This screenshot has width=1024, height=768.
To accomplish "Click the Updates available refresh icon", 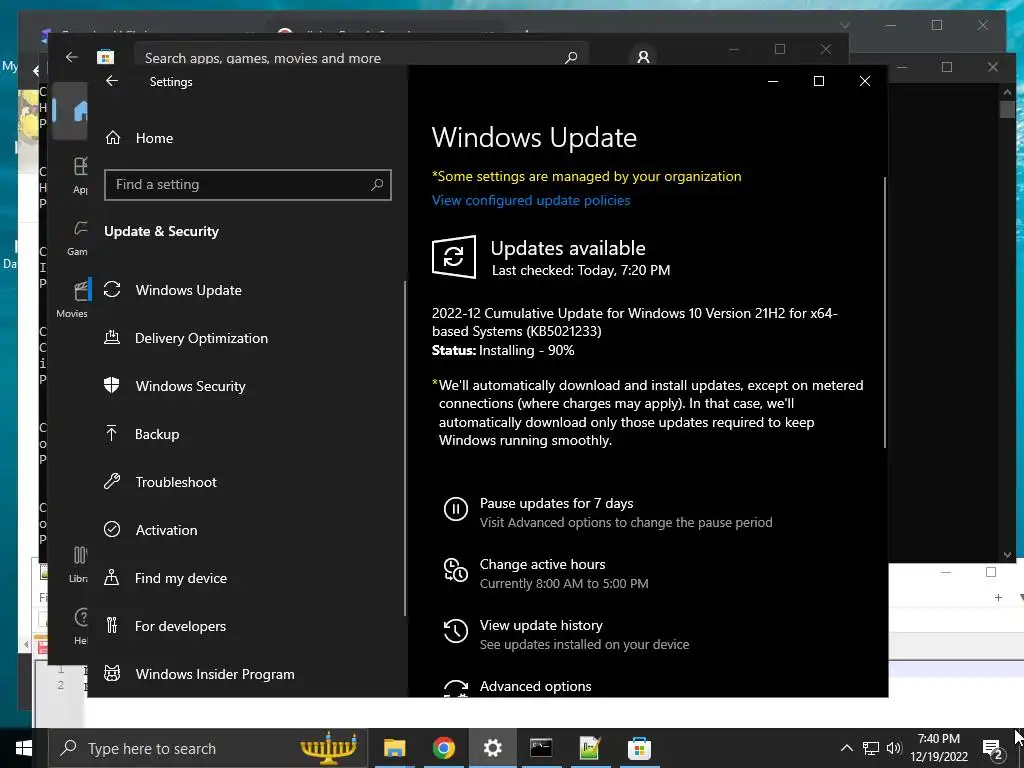I will [x=454, y=257].
